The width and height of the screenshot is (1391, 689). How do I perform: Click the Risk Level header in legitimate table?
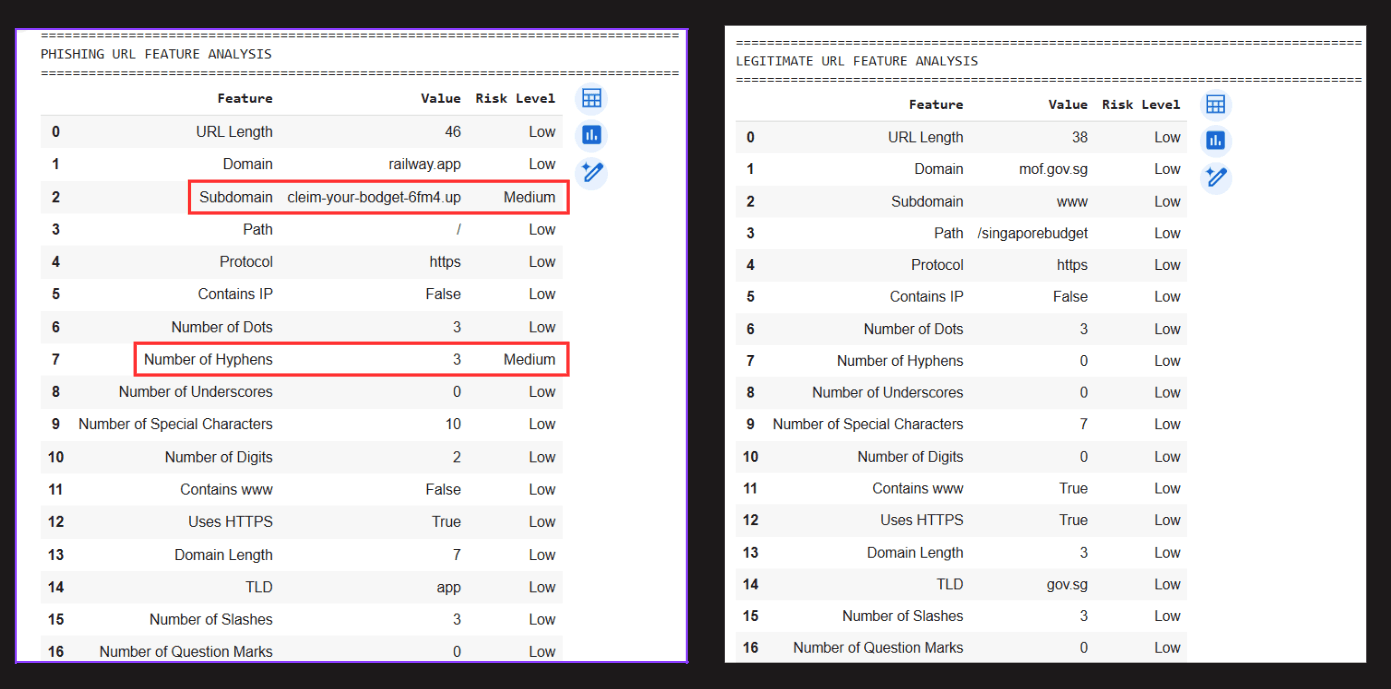coord(1141,104)
